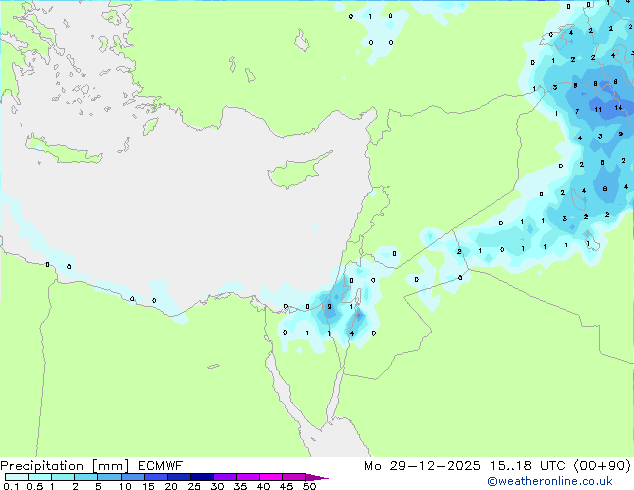Screen dimensions: 634x490
Task: Choose the 10–15 mm legend swatch
Action: (x=133, y=477)
